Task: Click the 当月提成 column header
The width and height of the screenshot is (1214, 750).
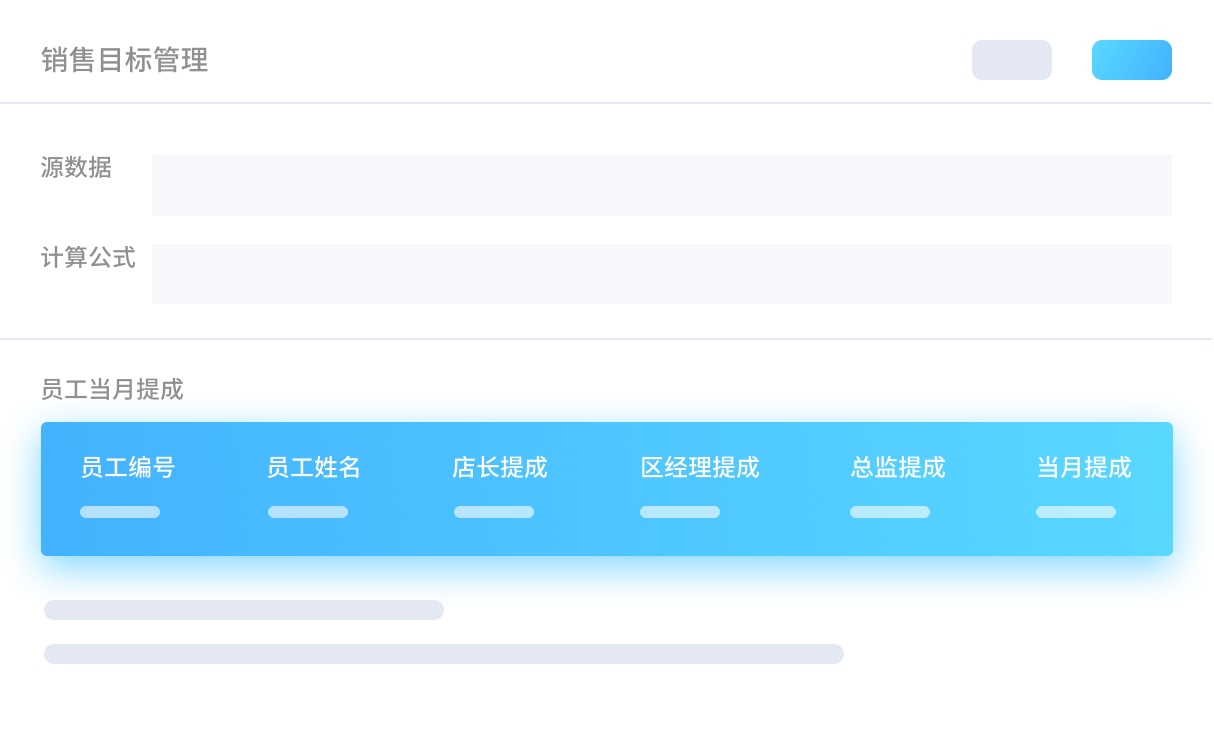Action: (1084, 467)
